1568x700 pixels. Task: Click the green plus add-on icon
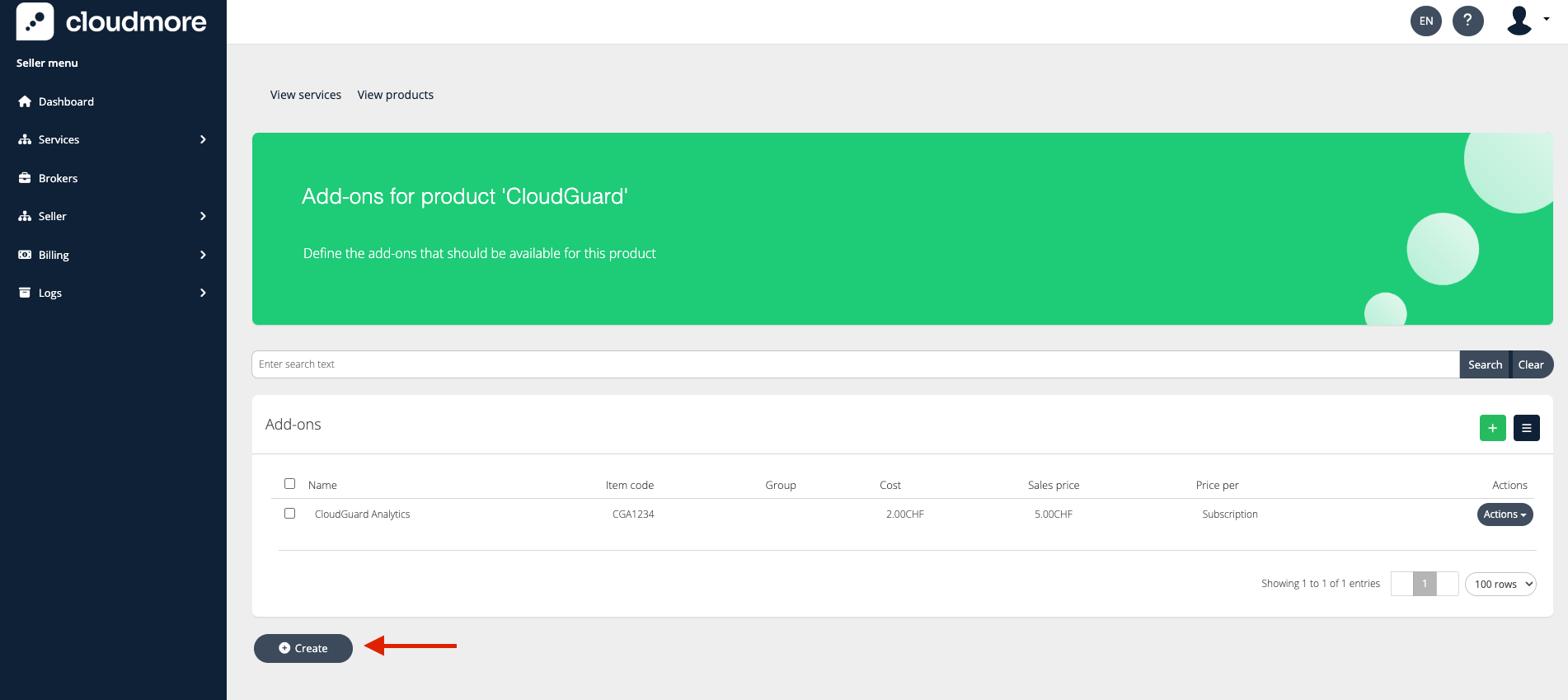[x=1492, y=428]
